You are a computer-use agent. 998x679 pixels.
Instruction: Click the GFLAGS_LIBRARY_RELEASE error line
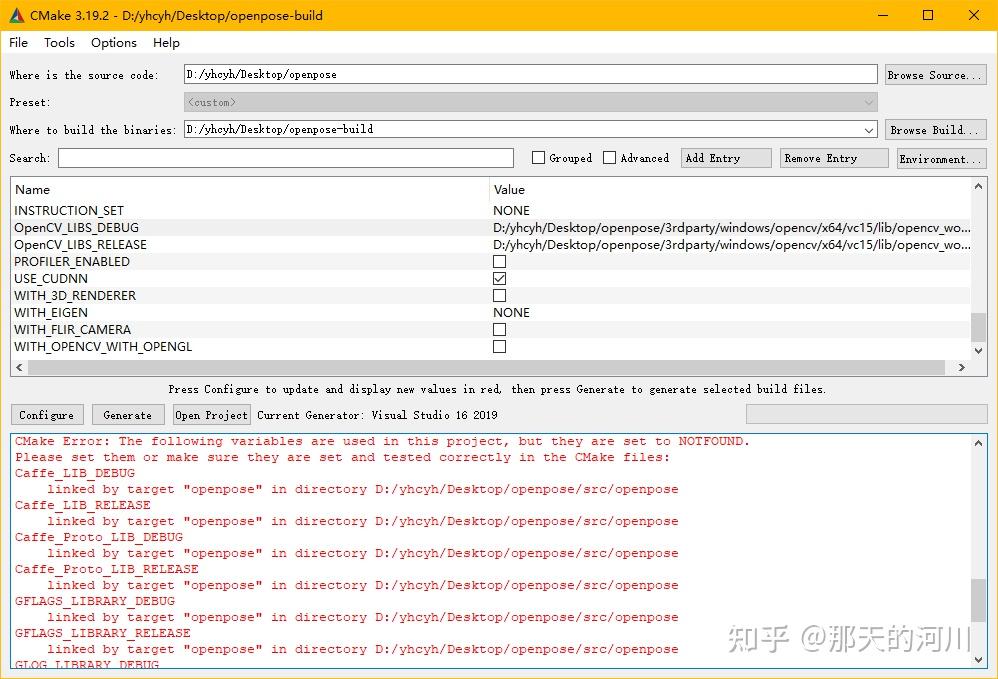[102, 633]
